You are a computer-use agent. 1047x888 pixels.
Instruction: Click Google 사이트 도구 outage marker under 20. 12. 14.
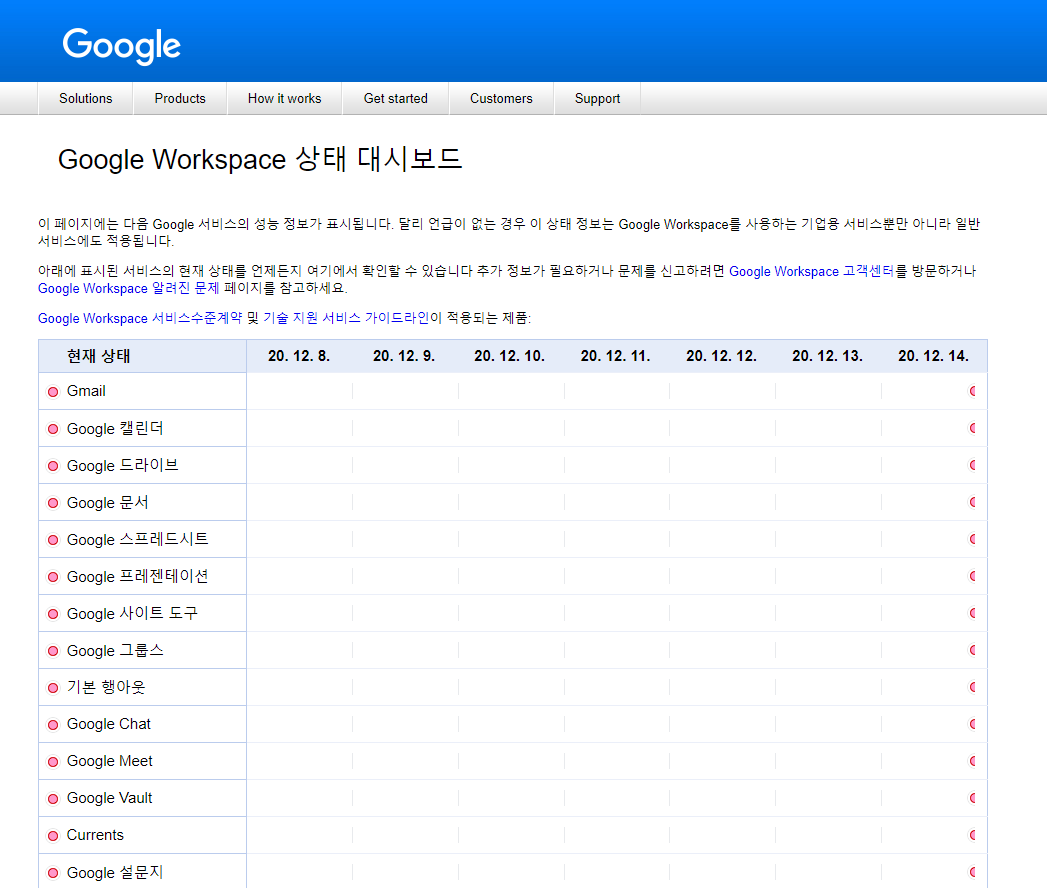973,613
